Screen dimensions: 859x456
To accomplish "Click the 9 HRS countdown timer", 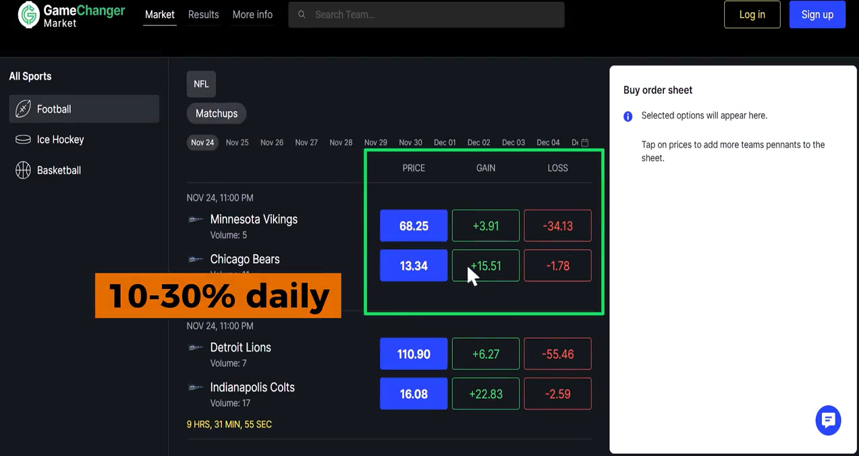I will click(229, 424).
